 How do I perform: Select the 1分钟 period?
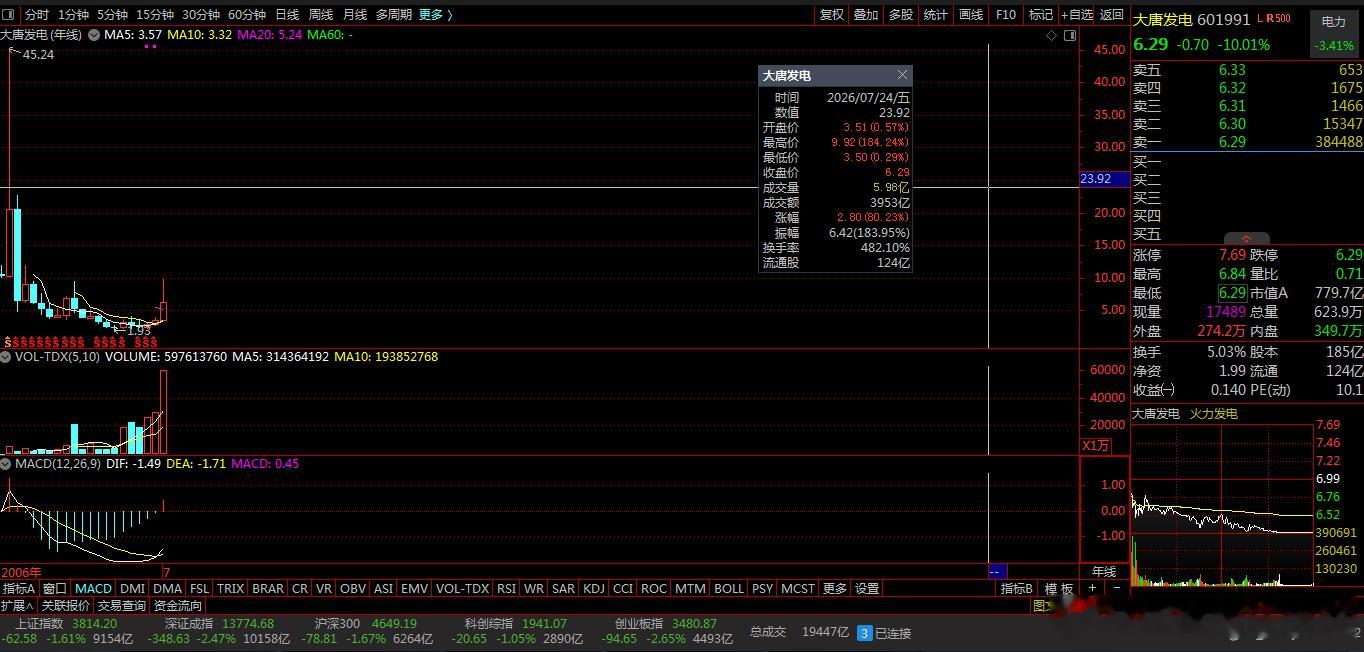(73, 15)
